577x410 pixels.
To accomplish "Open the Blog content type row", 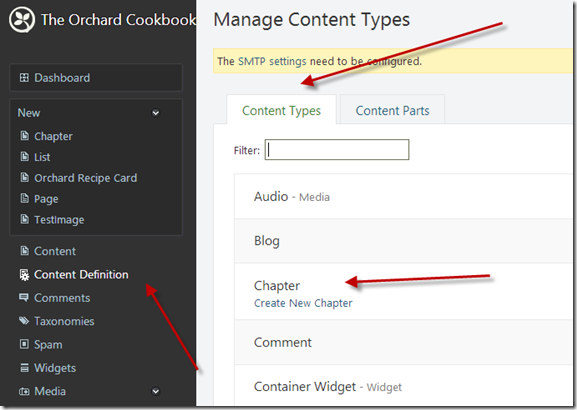I will pos(403,241).
